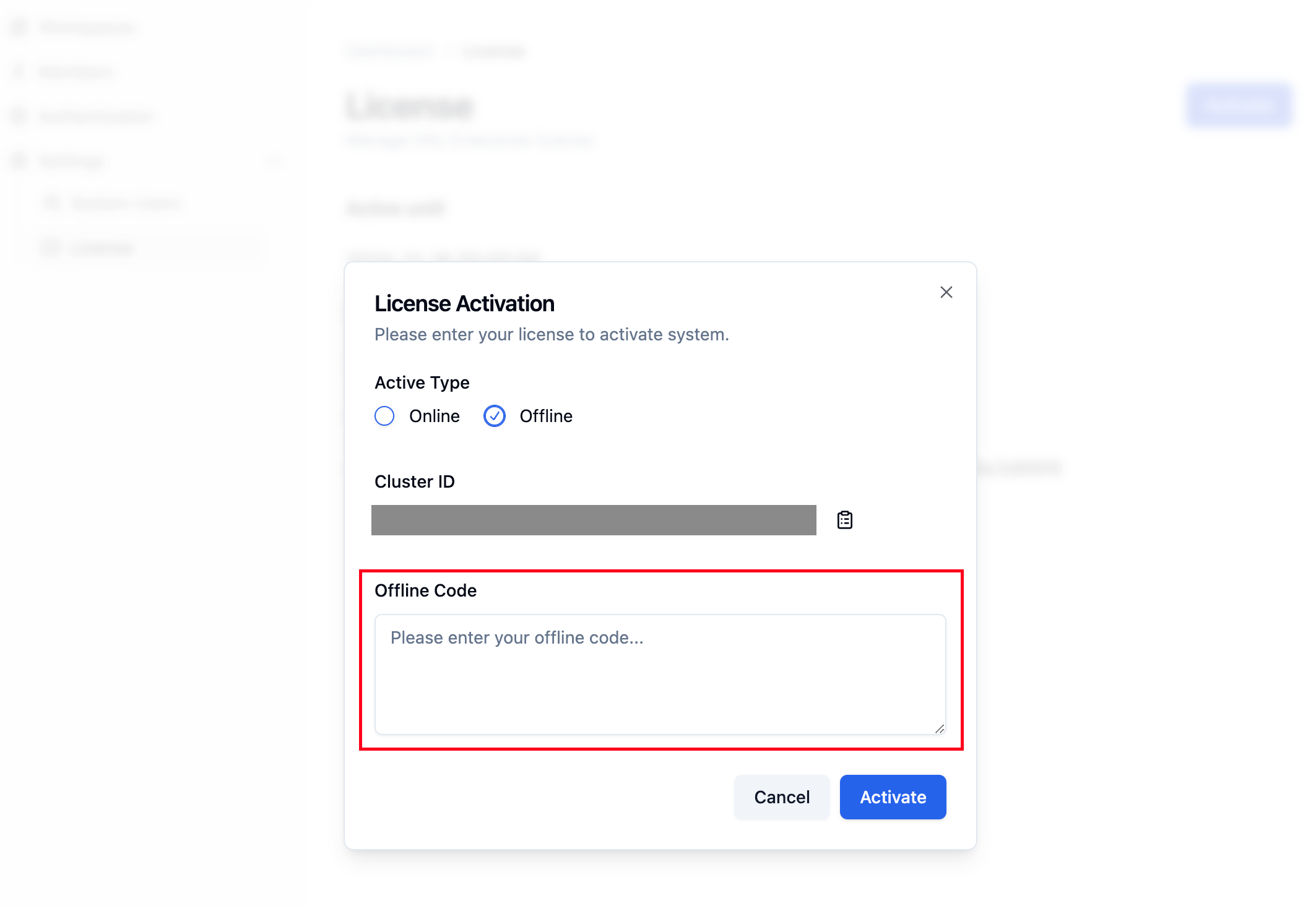1316x906 pixels.
Task: Focus the Offline Code text area
Action: (660, 675)
